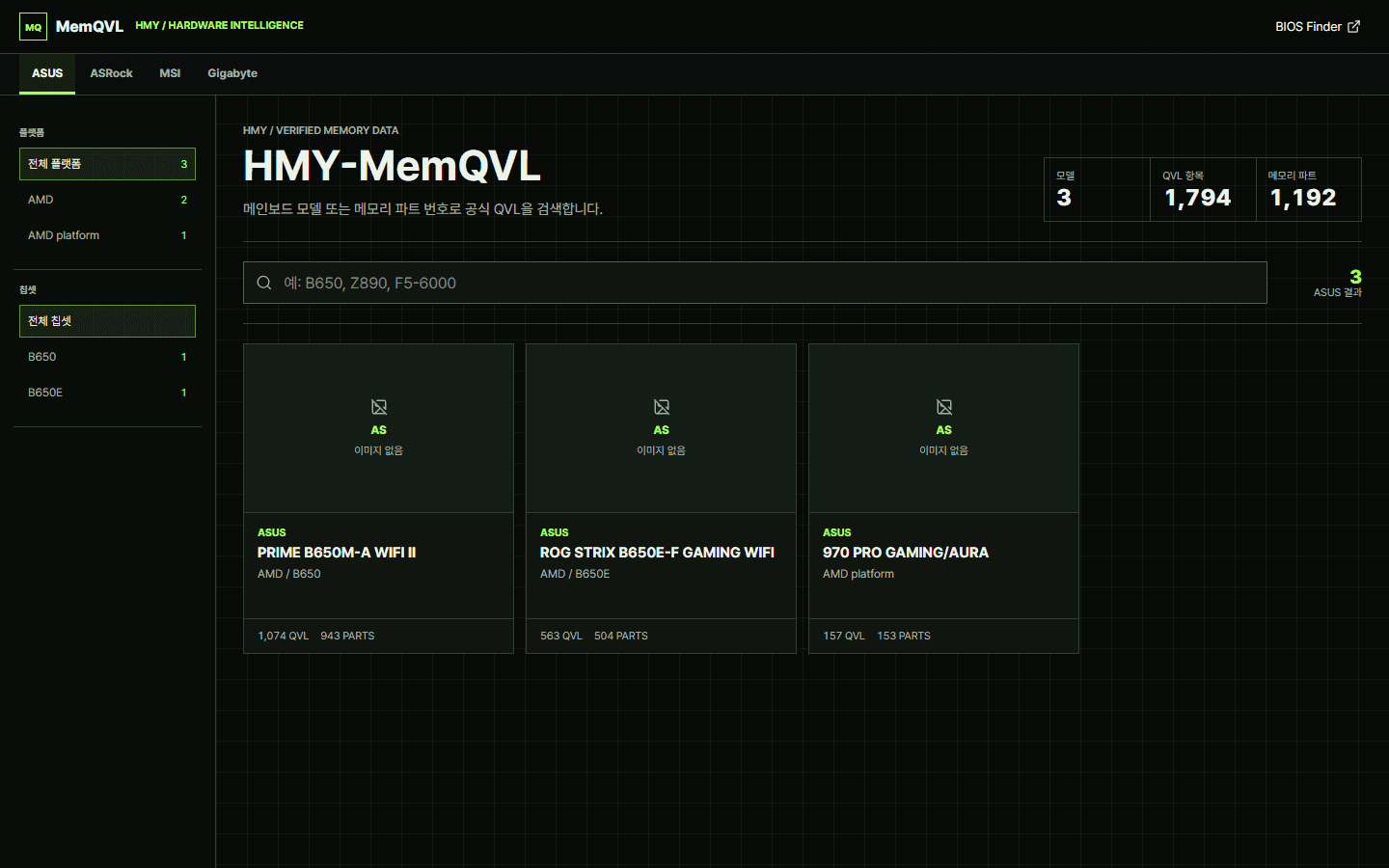Click the '153 PARTS' text
The image size is (1389, 868).
point(904,636)
